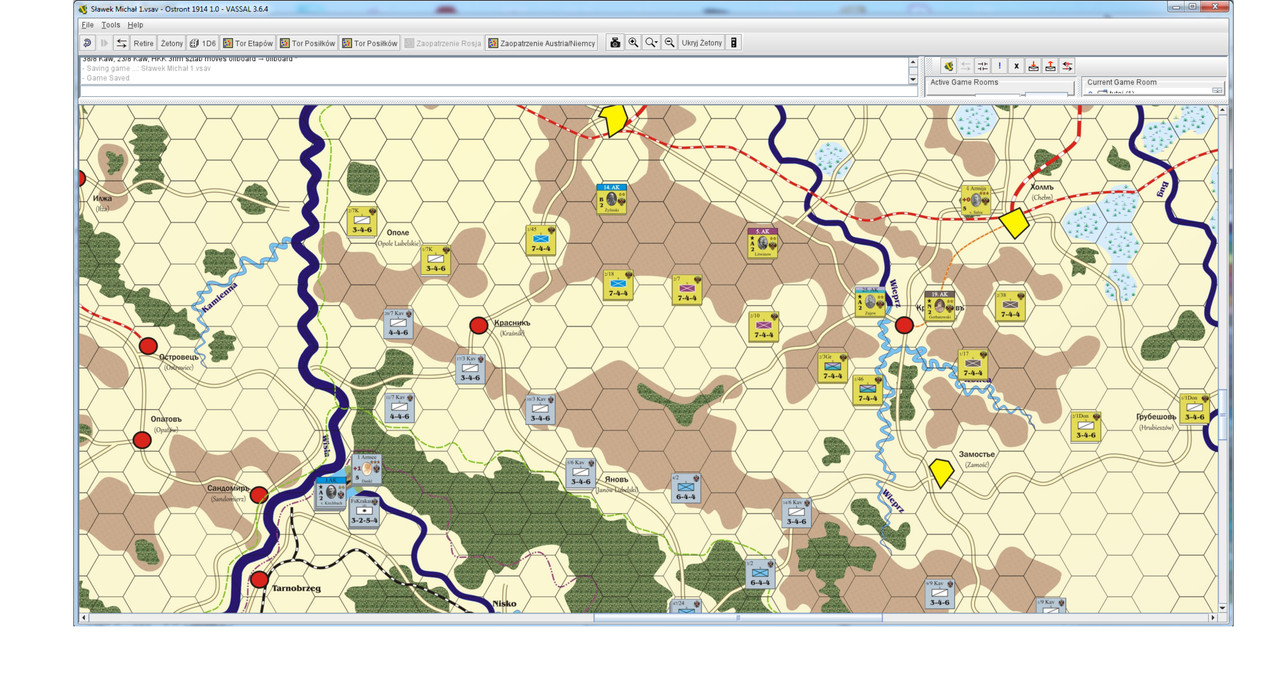Click the yellow marker at Chełm
The image size is (1280, 680).
pyautogui.click(x=1015, y=223)
